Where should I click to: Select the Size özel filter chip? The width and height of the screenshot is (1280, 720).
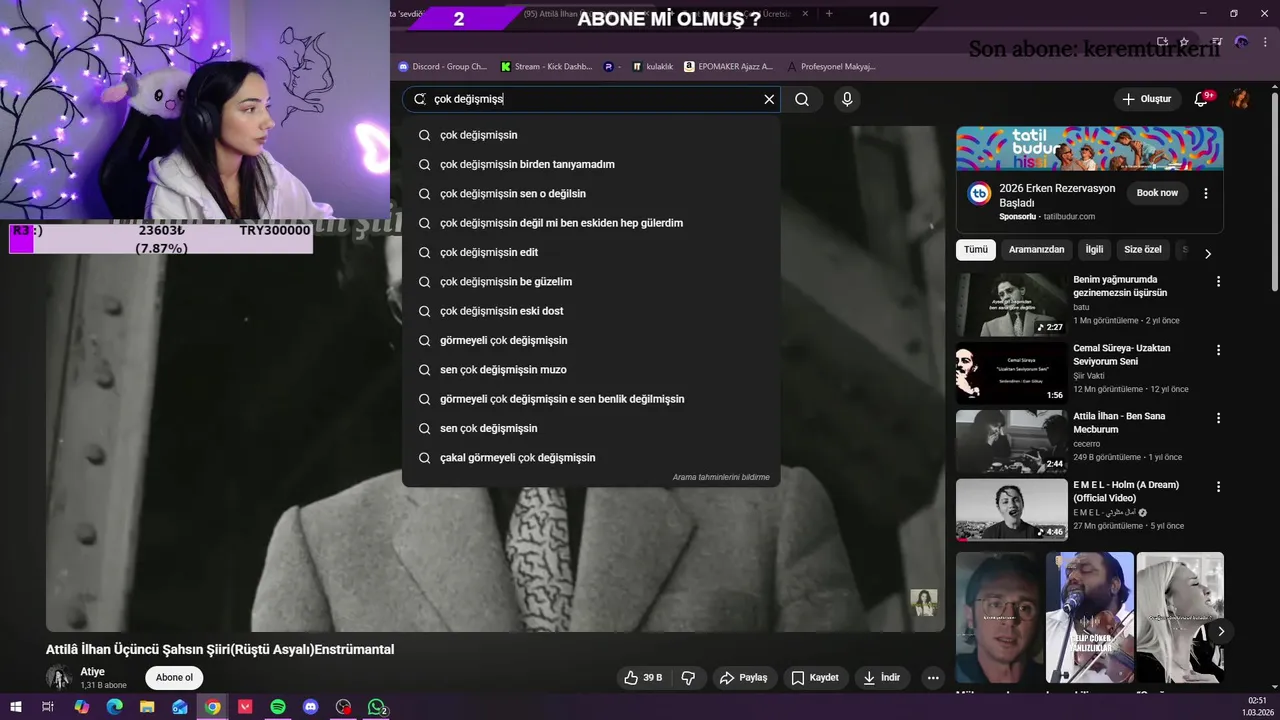(1143, 250)
